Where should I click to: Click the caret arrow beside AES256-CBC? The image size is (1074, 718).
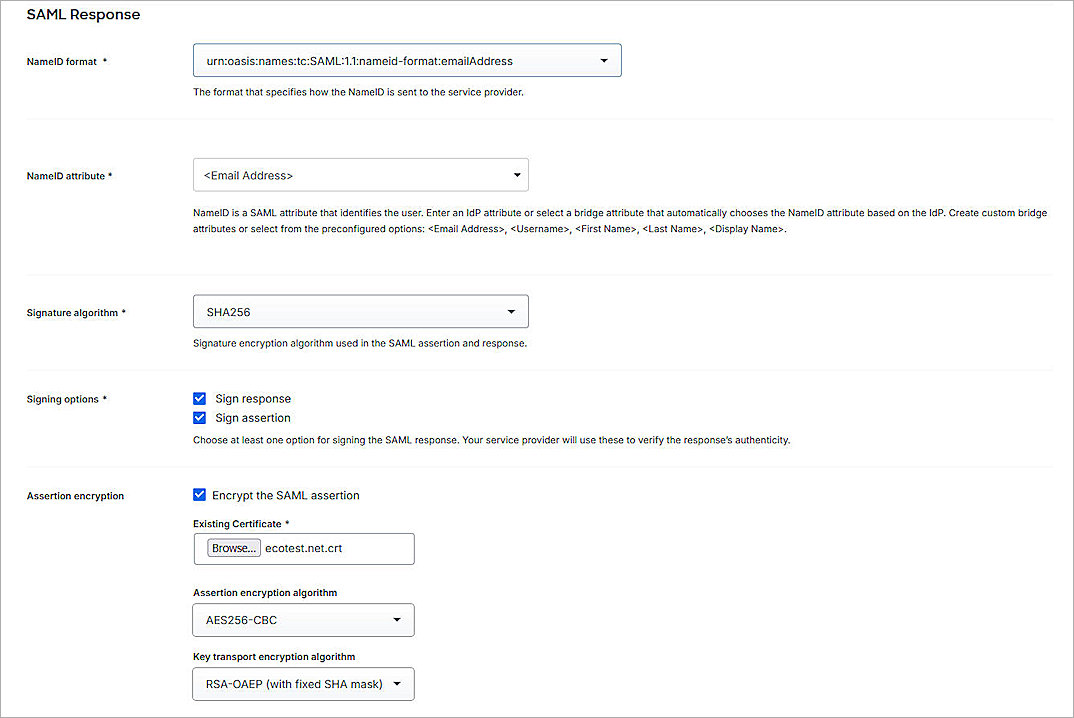click(397, 620)
